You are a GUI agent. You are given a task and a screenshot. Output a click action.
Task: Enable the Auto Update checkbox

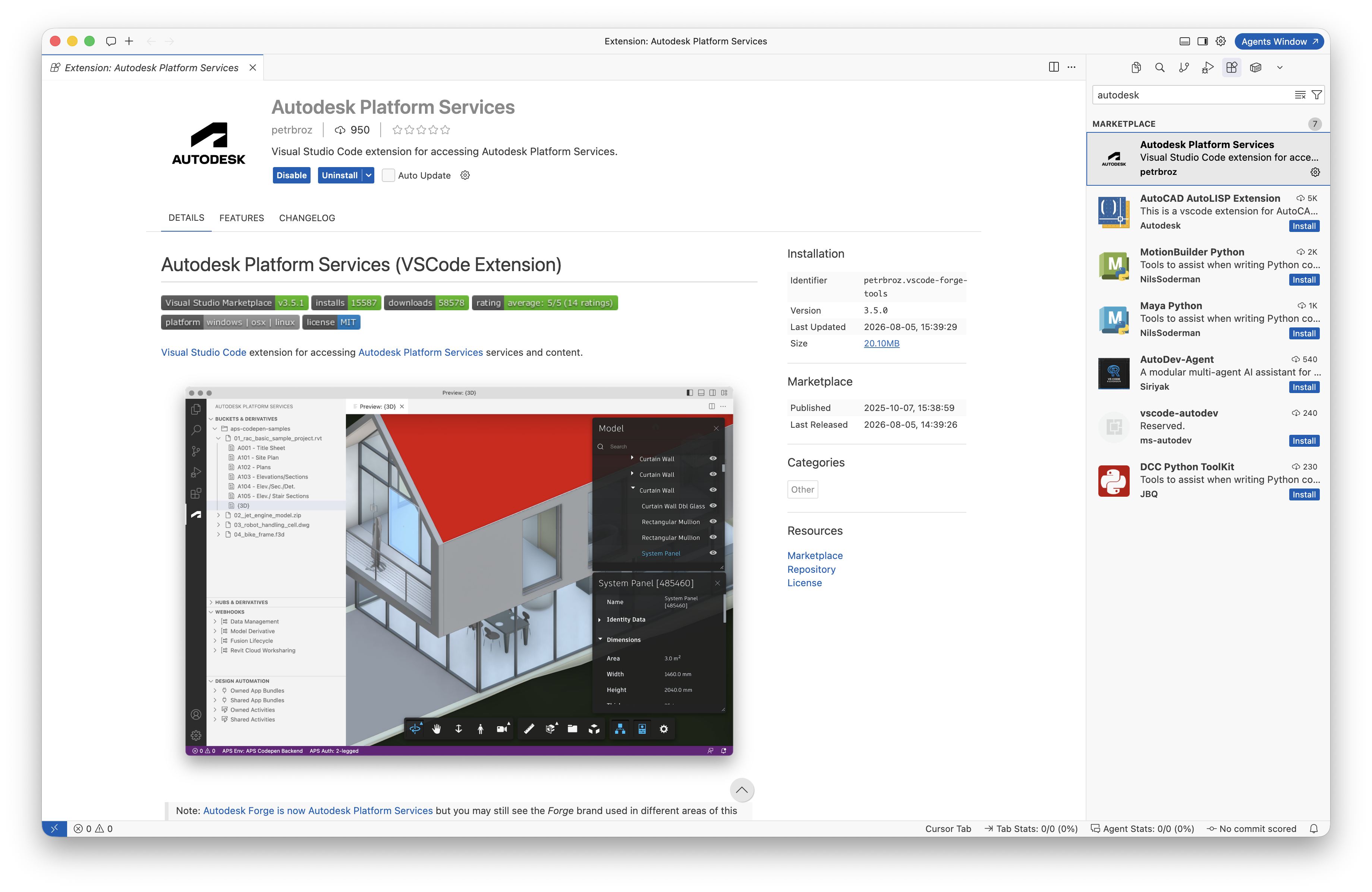tap(388, 175)
